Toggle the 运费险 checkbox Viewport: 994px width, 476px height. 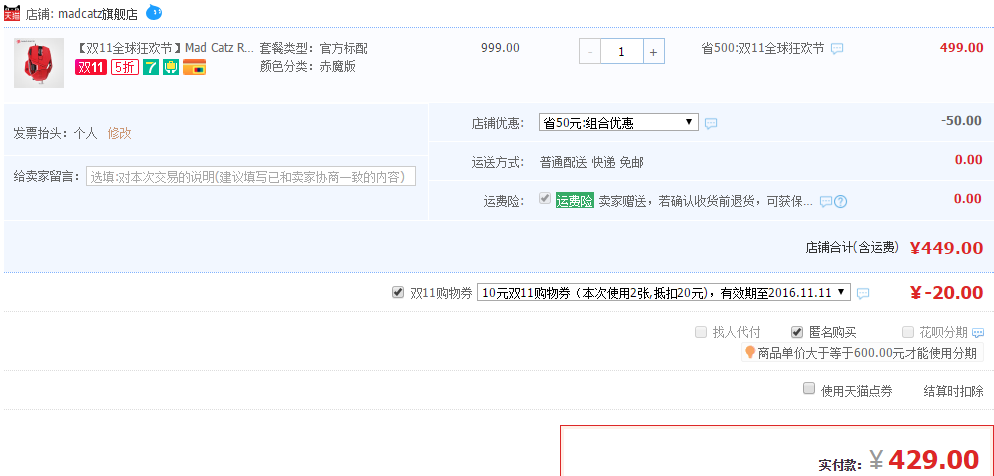coord(545,198)
